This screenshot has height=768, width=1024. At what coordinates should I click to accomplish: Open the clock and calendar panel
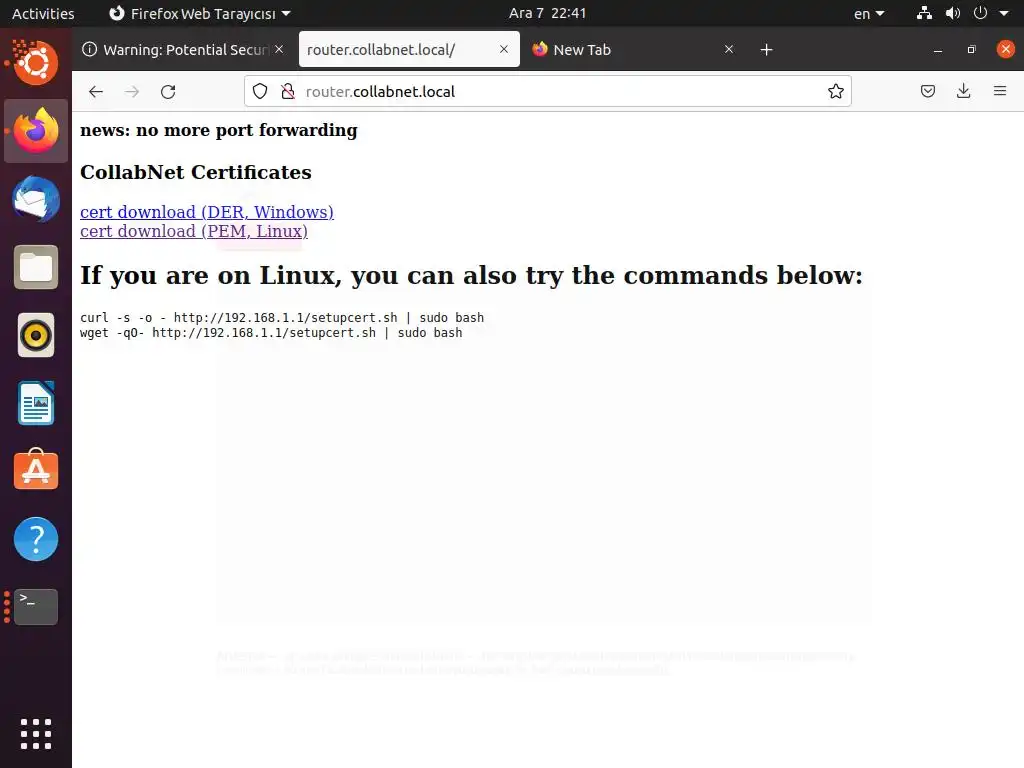coord(547,13)
